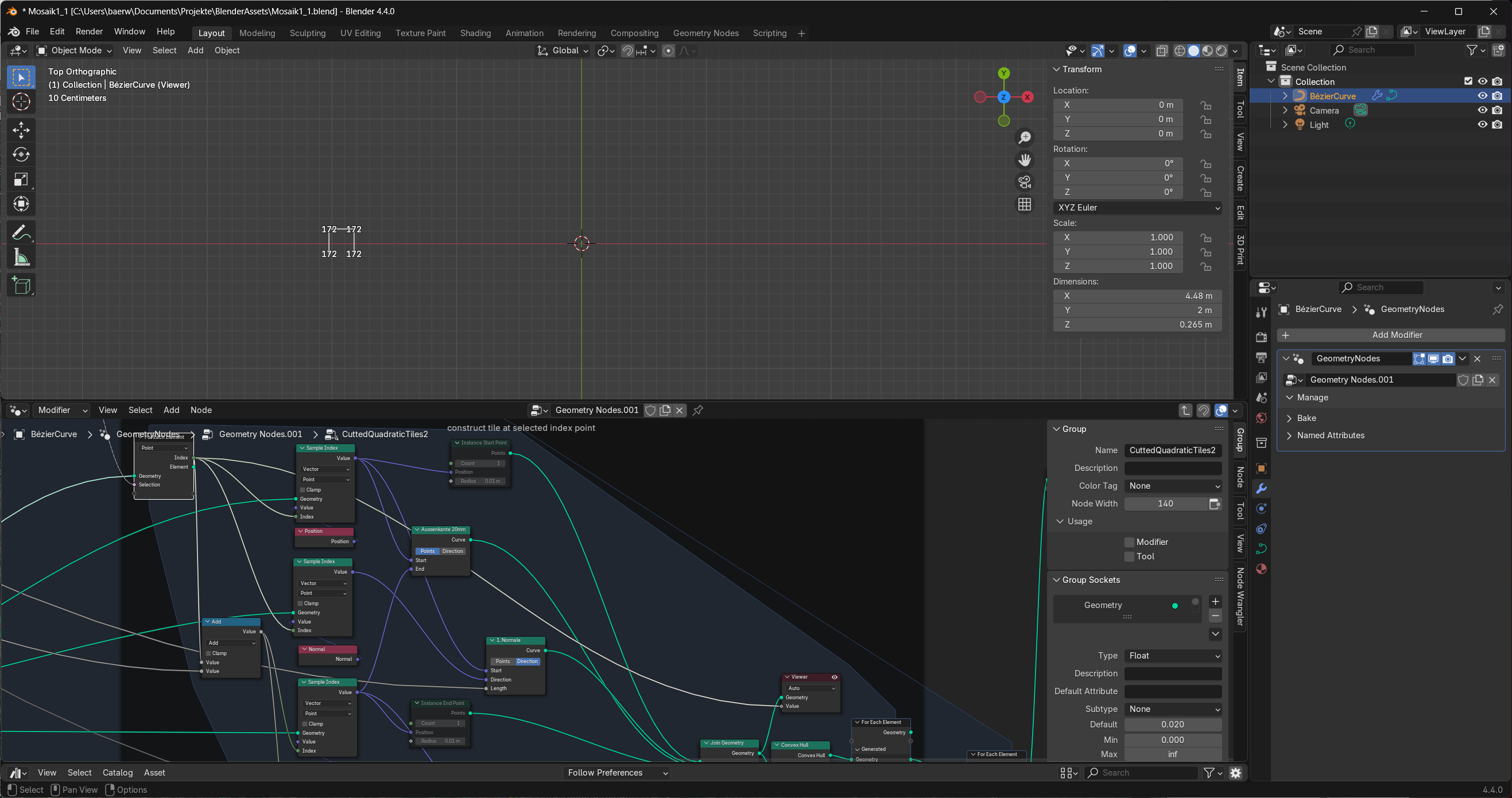Select the Measure ruler tool
The image size is (1512, 798).
21,258
